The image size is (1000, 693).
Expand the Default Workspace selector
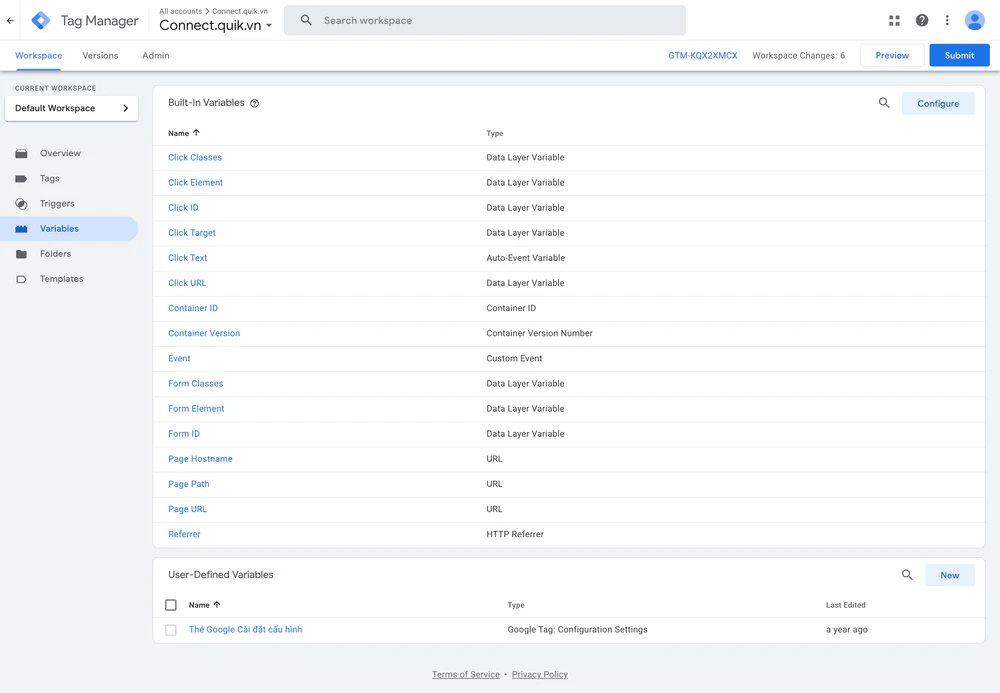pyautogui.click(x=71, y=108)
